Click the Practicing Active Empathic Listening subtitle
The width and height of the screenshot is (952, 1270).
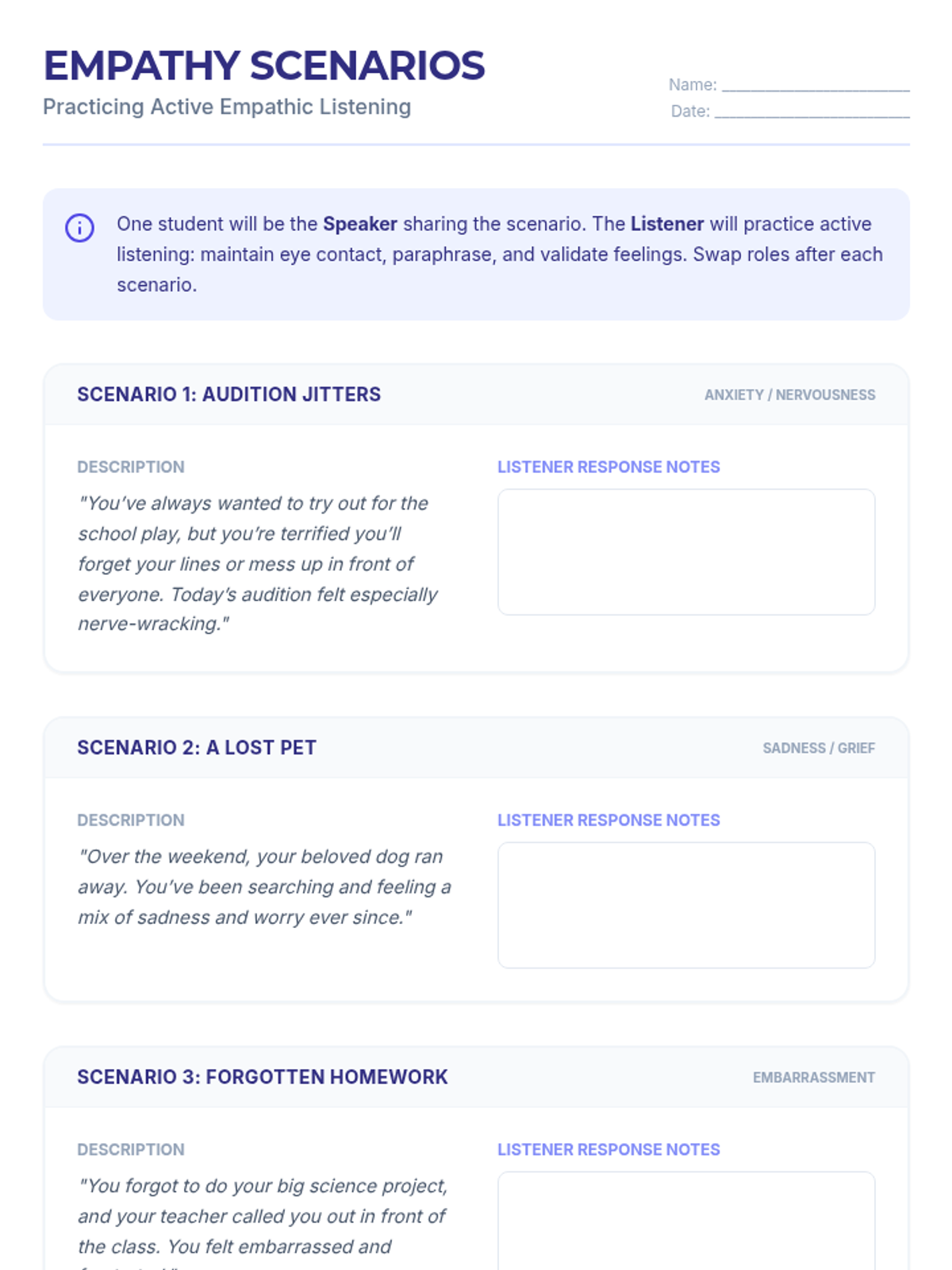[227, 107]
